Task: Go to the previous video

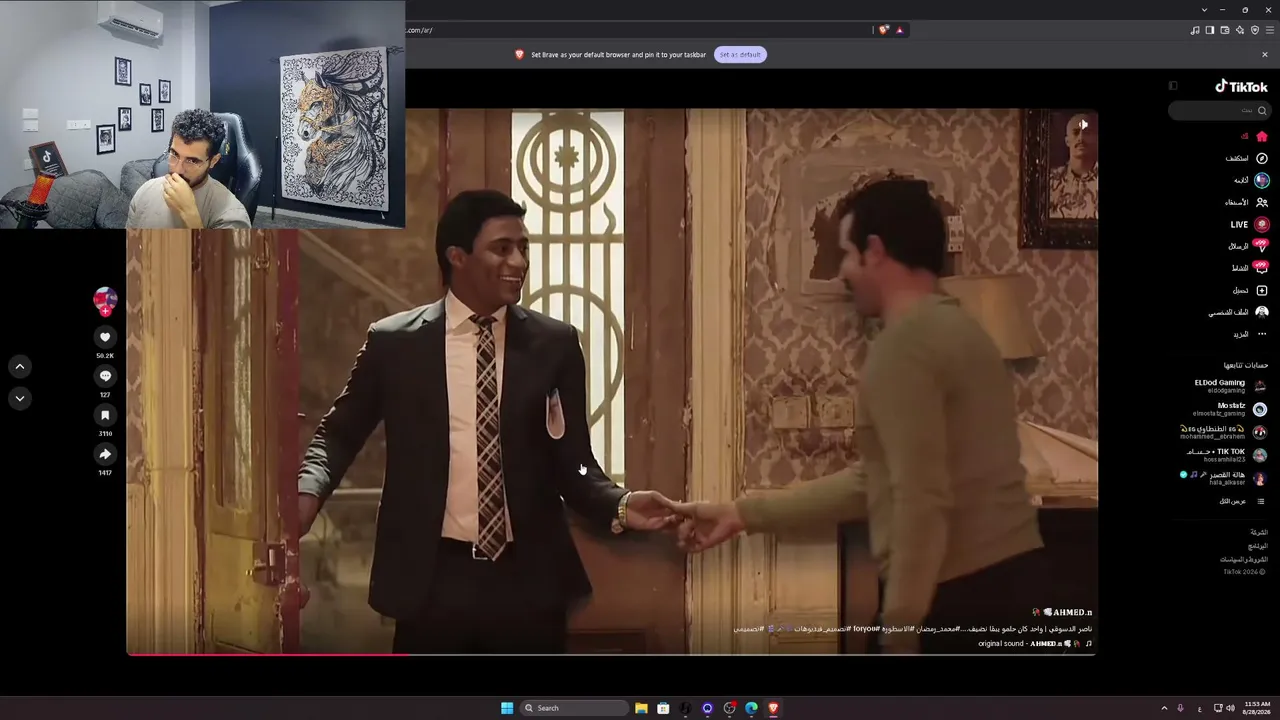Action: pos(19,367)
